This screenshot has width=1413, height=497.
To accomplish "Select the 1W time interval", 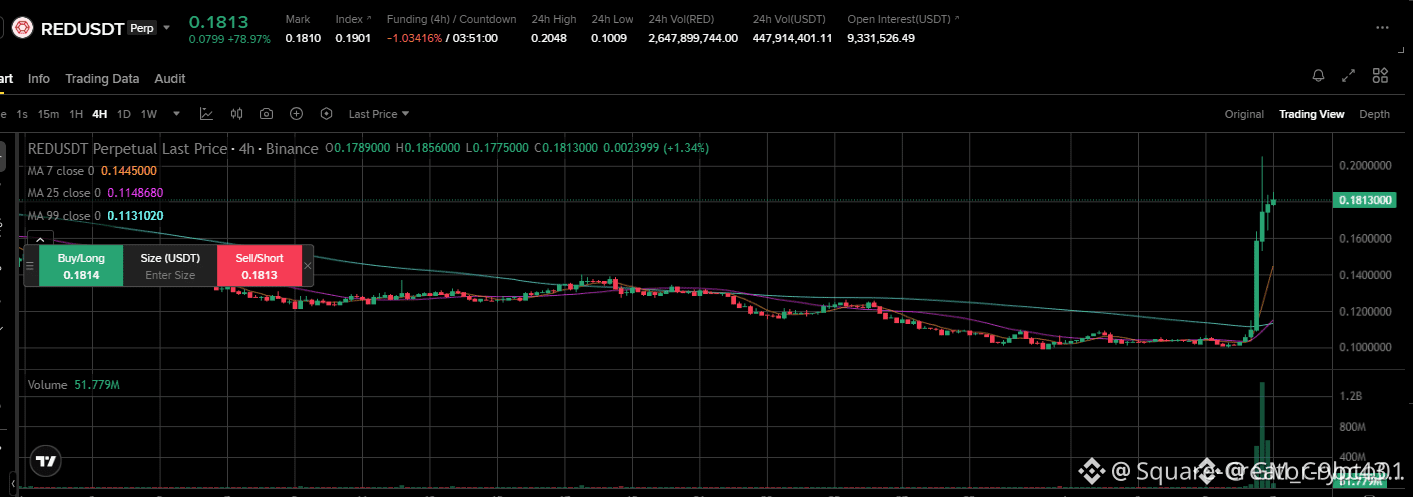I will (149, 114).
